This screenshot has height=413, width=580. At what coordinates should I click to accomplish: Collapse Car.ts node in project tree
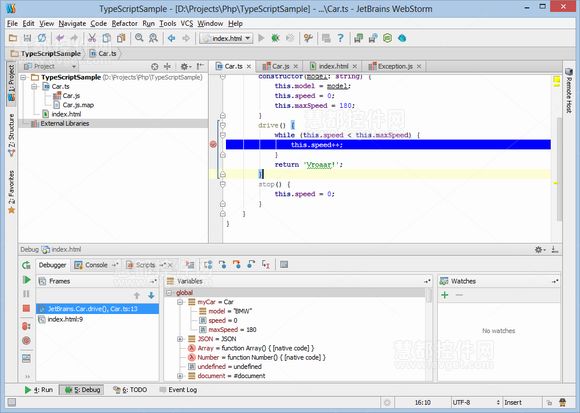coord(34,87)
